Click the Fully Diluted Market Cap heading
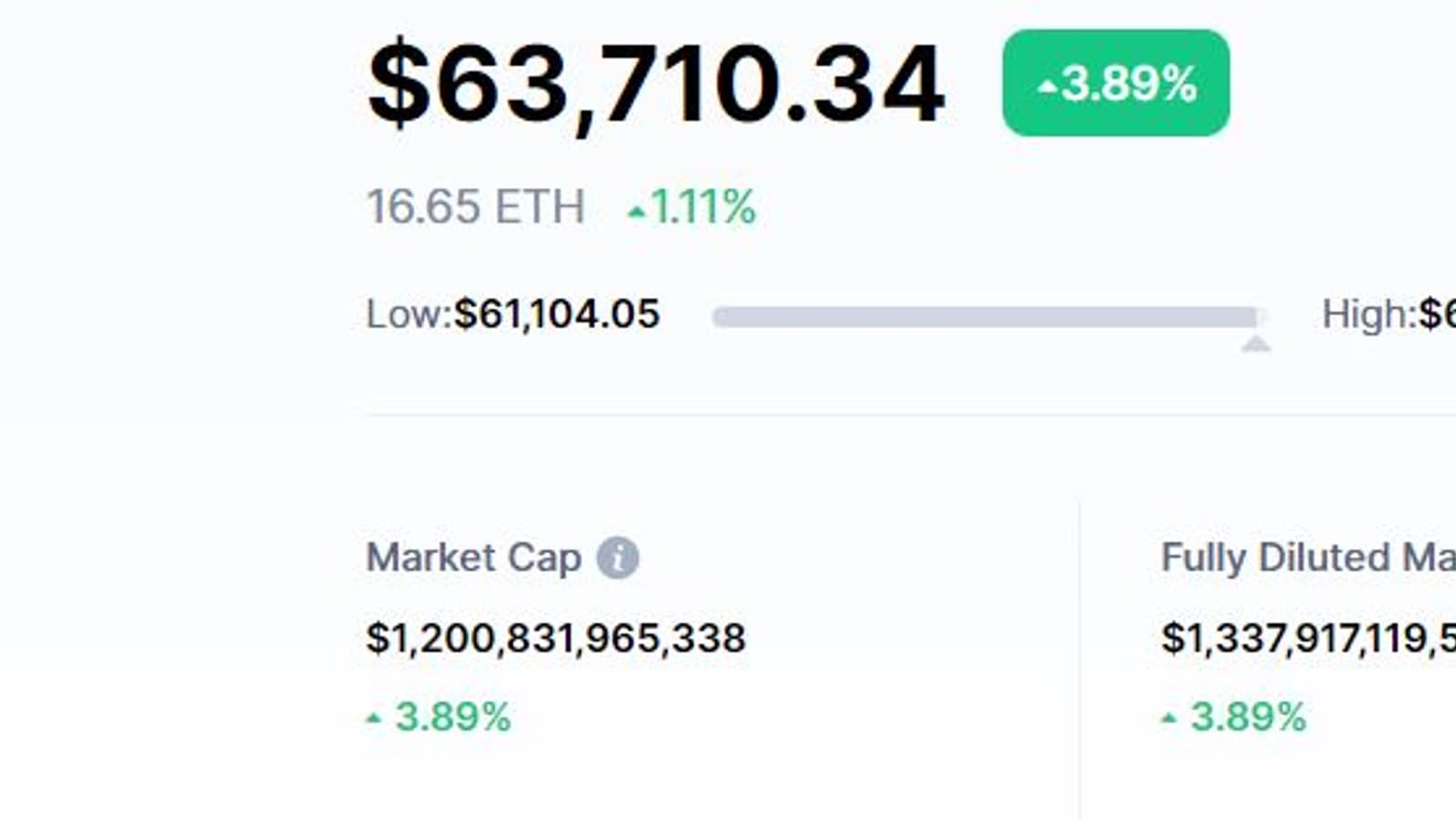The height and width of the screenshot is (819, 1456). coord(1308,558)
